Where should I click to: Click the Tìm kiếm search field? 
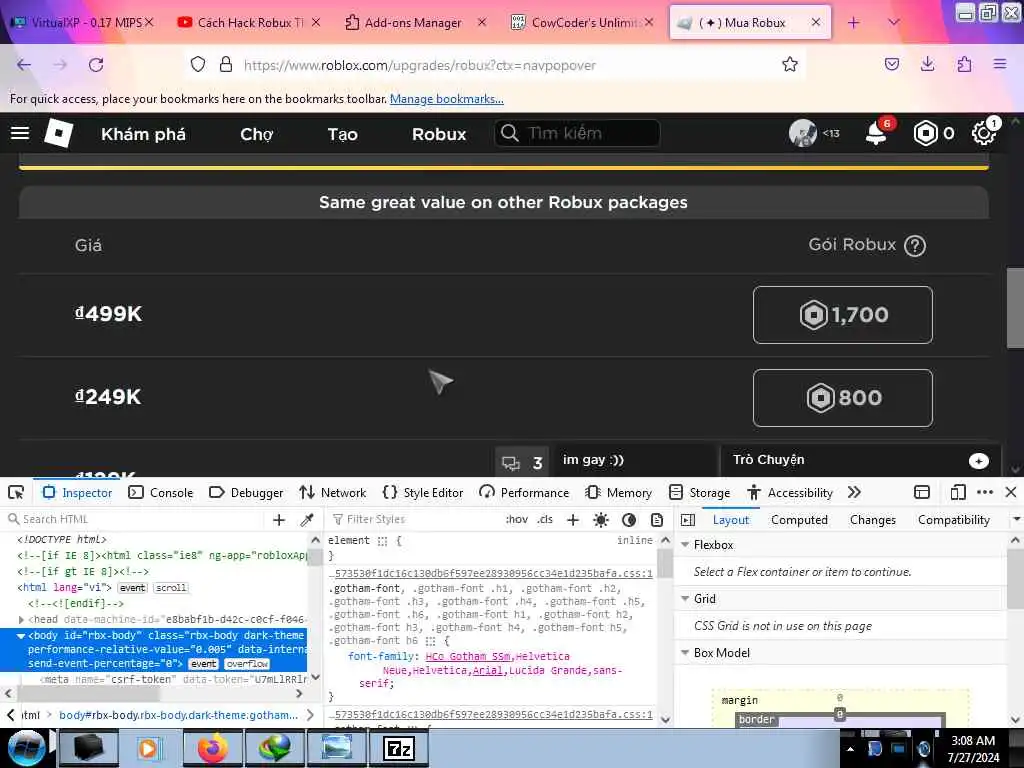click(x=577, y=133)
